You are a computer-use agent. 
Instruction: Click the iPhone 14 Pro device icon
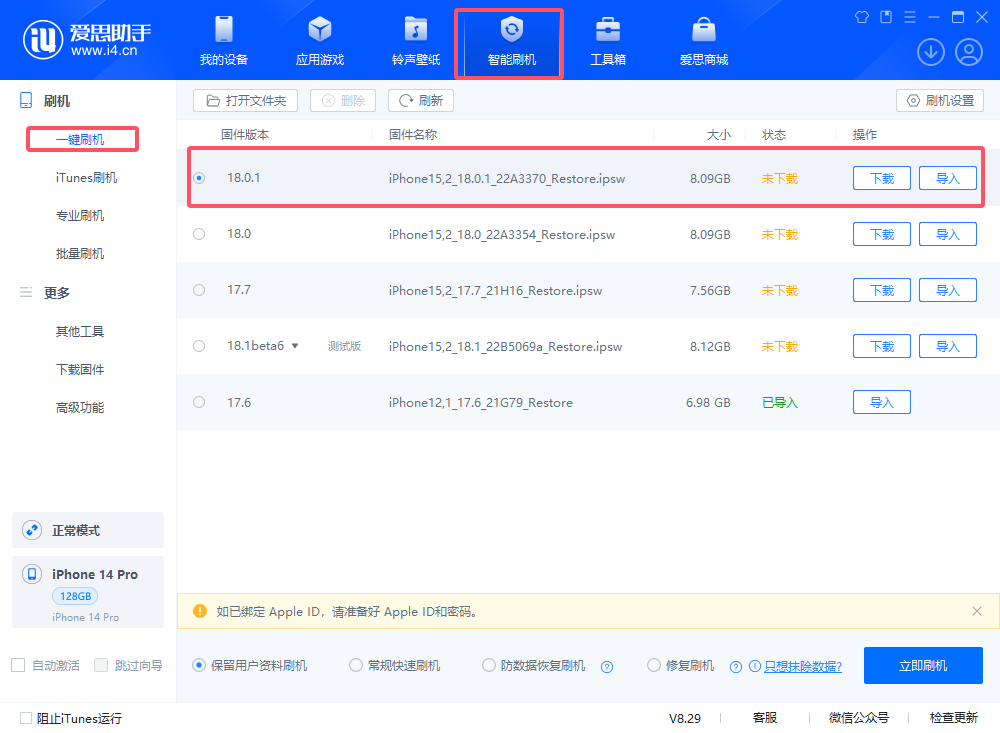pos(32,574)
